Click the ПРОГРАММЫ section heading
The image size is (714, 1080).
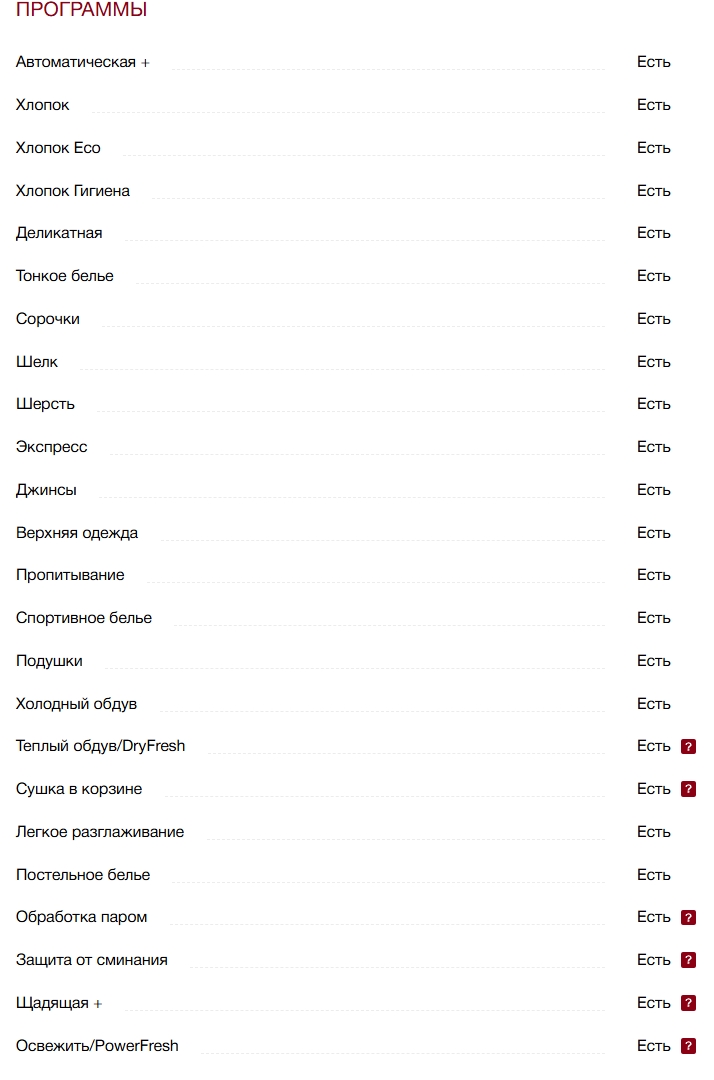tap(82, 11)
